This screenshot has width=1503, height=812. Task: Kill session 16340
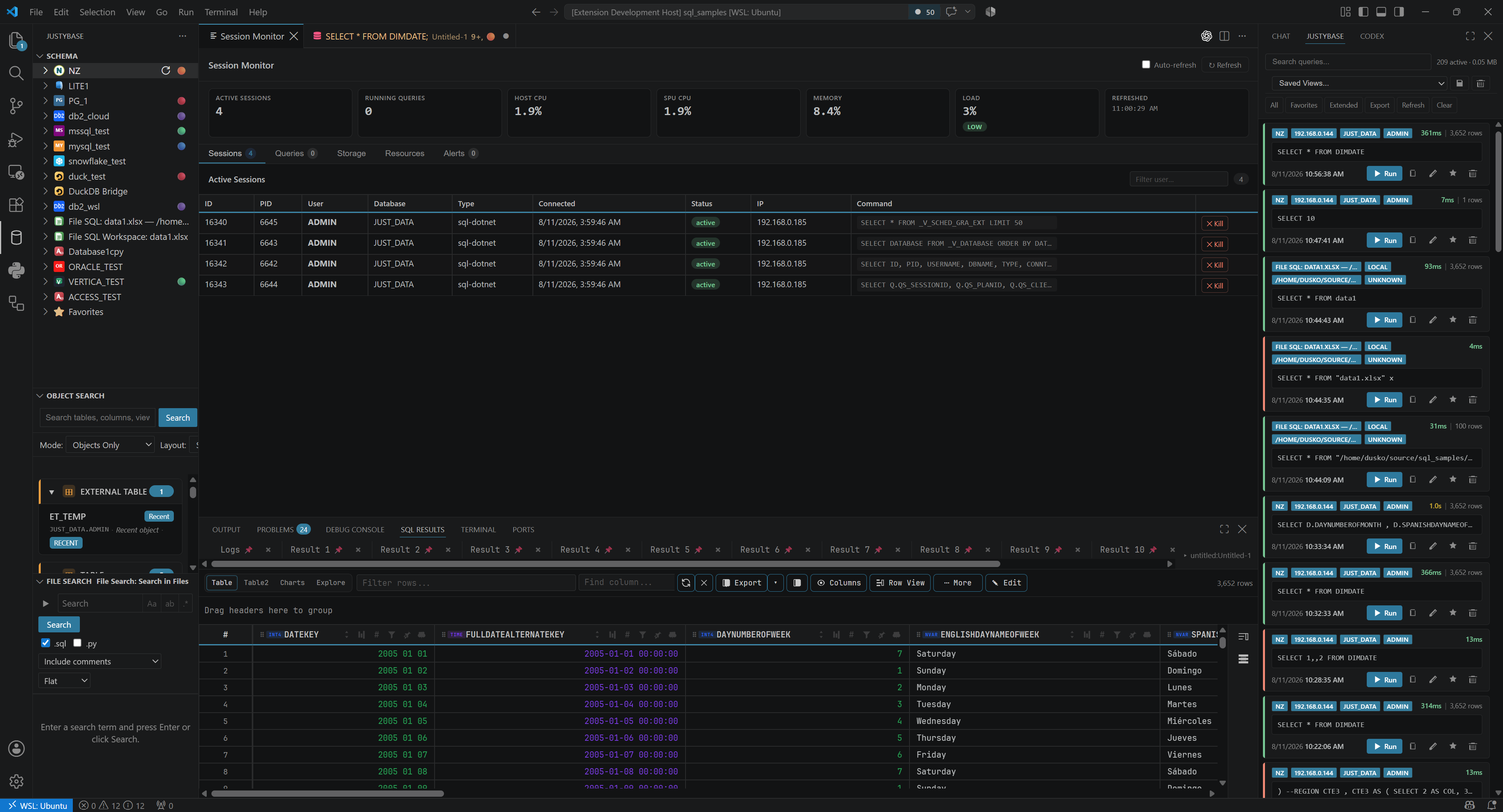pos(1215,223)
